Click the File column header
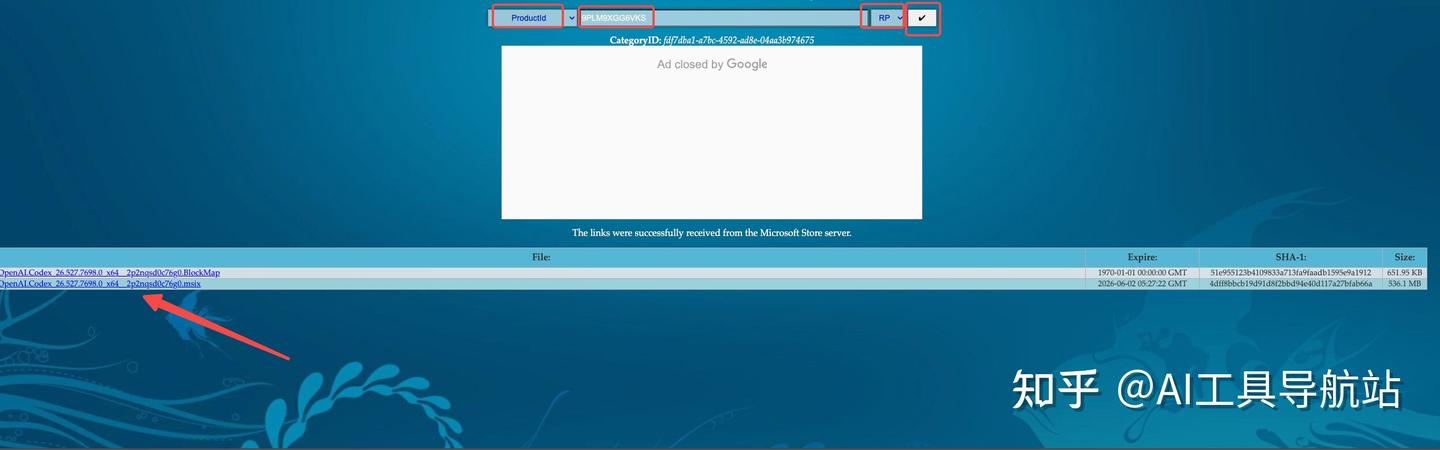Screen dimensions: 1440x450 click(x=541, y=257)
